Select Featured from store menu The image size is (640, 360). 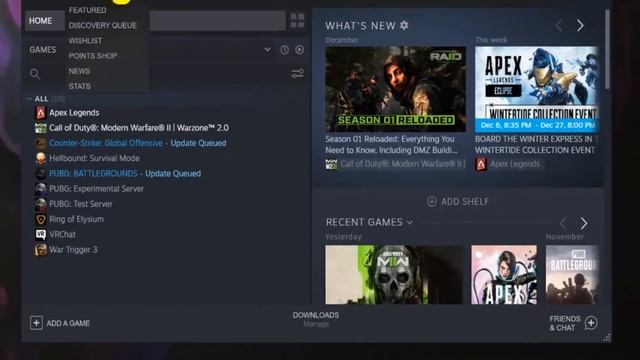(87, 10)
